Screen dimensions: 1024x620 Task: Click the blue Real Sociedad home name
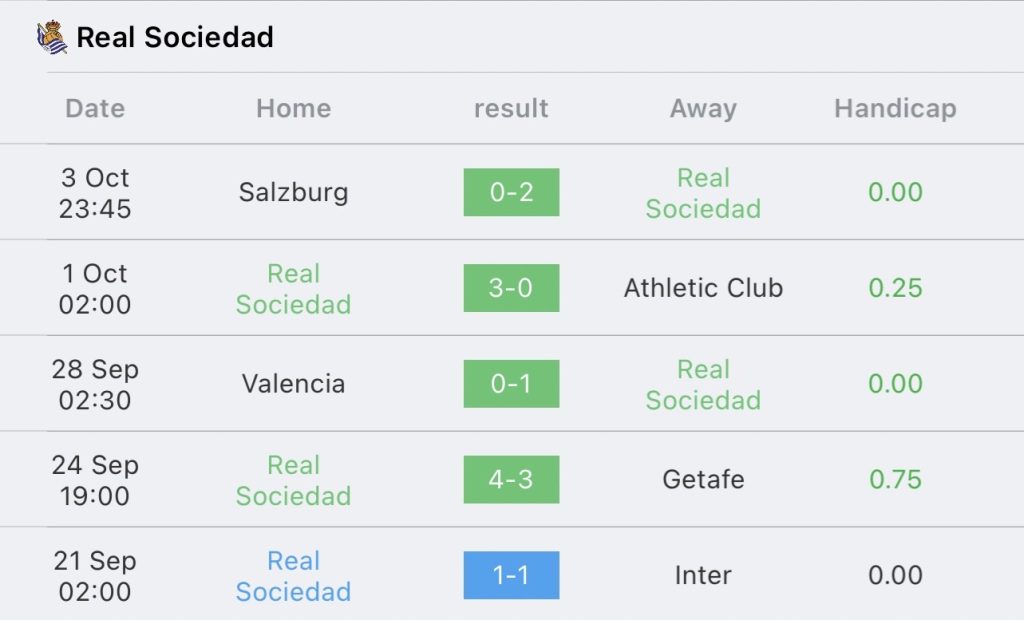click(293, 576)
